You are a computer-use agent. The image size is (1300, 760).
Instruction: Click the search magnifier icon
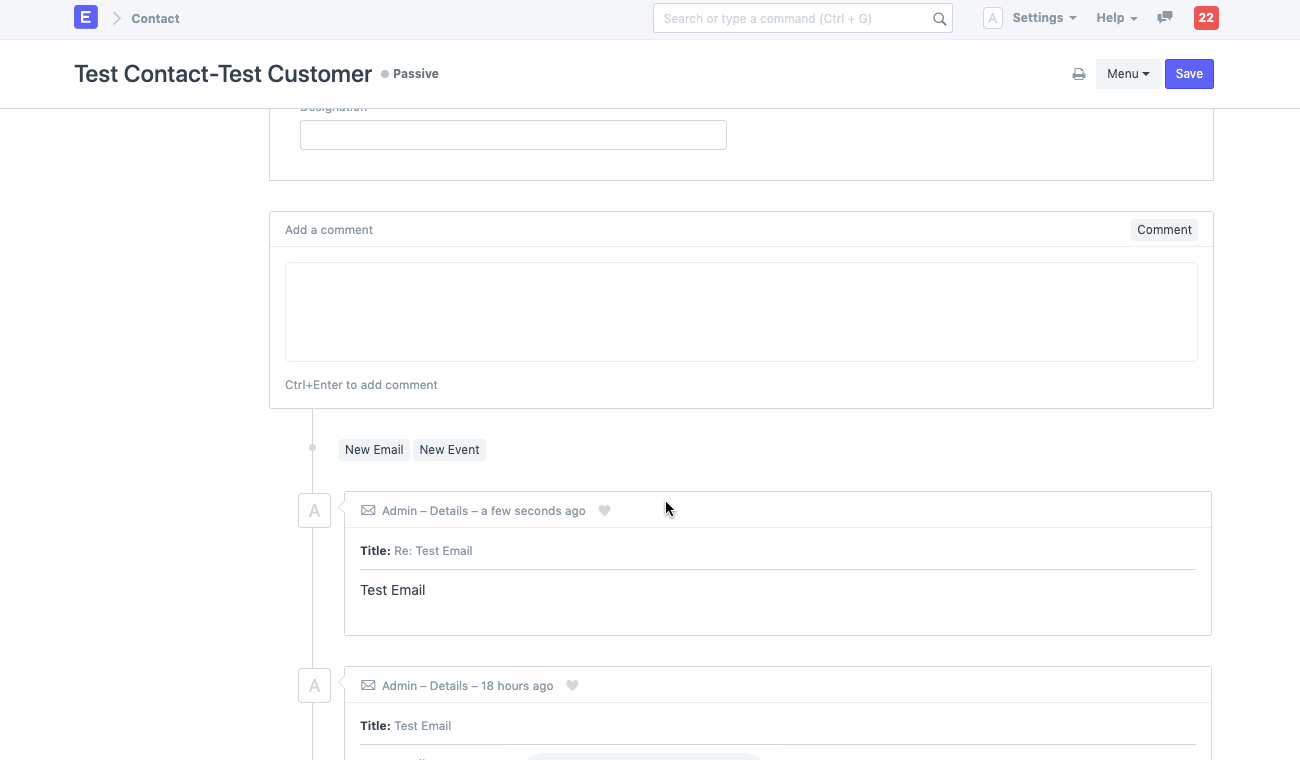pyautogui.click(x=938, y=18)
